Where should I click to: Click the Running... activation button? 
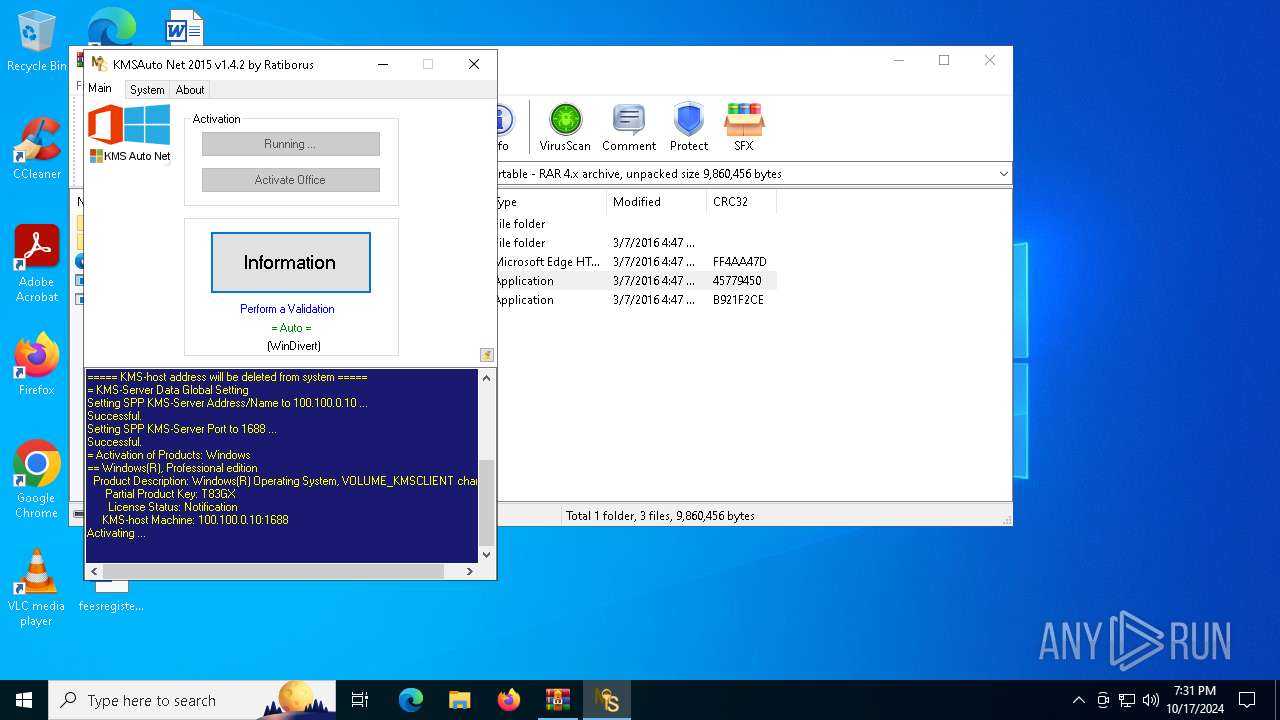pyautogui.click(x=291, y=144)
